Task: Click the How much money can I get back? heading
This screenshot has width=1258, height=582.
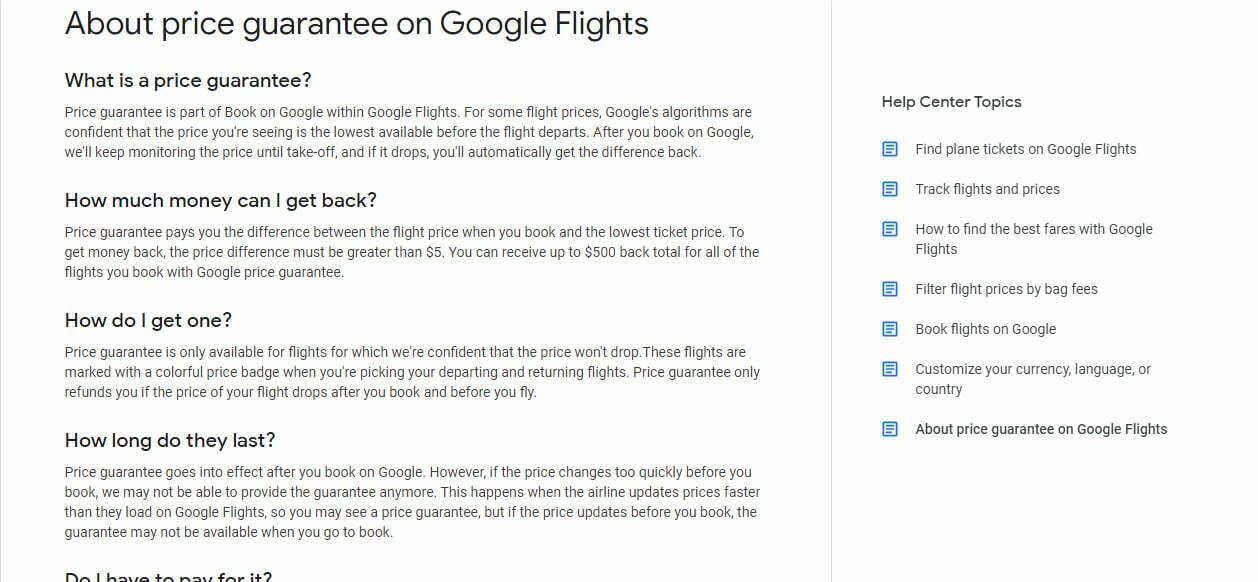Action: (x=221, y=200)
